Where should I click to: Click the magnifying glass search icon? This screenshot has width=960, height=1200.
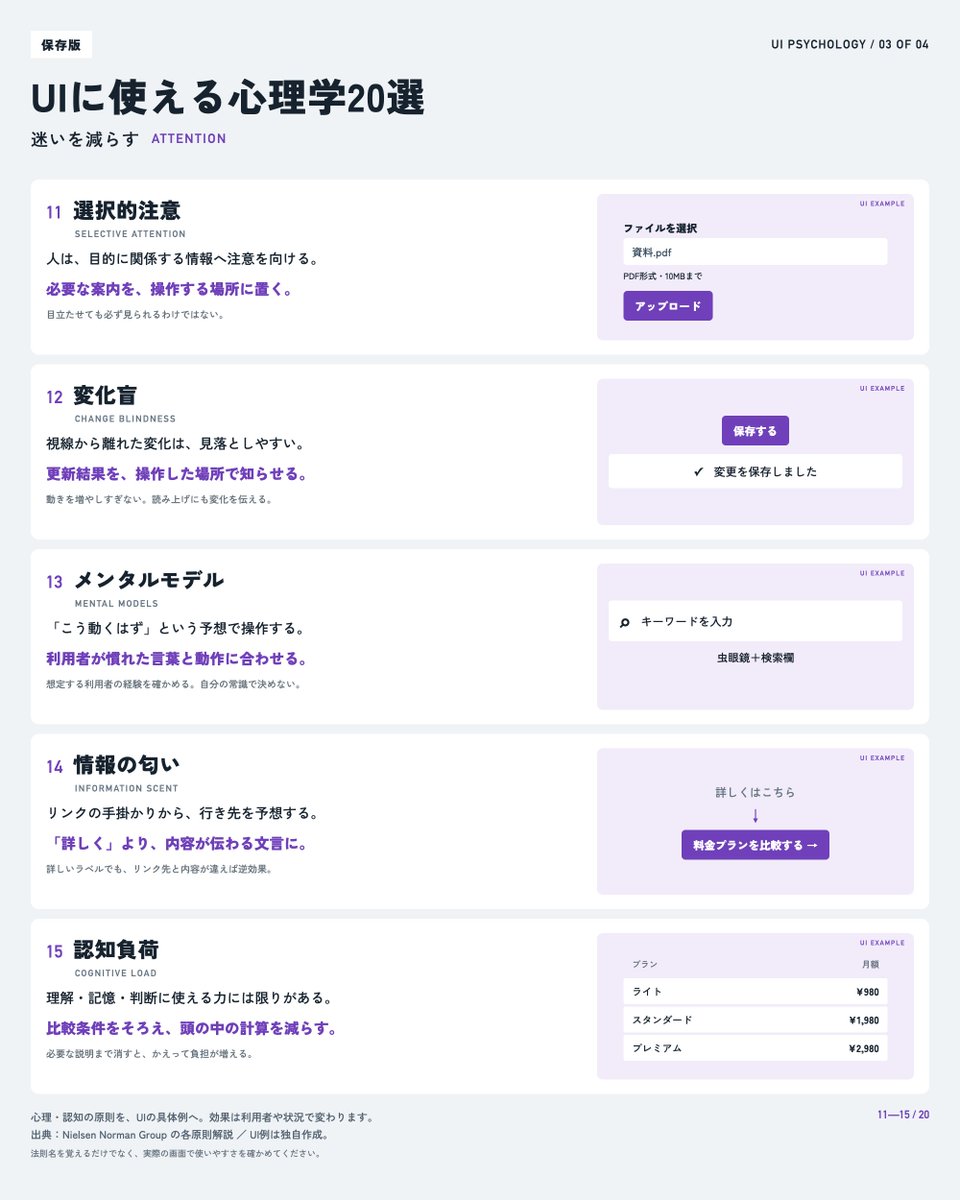point(624,622)
